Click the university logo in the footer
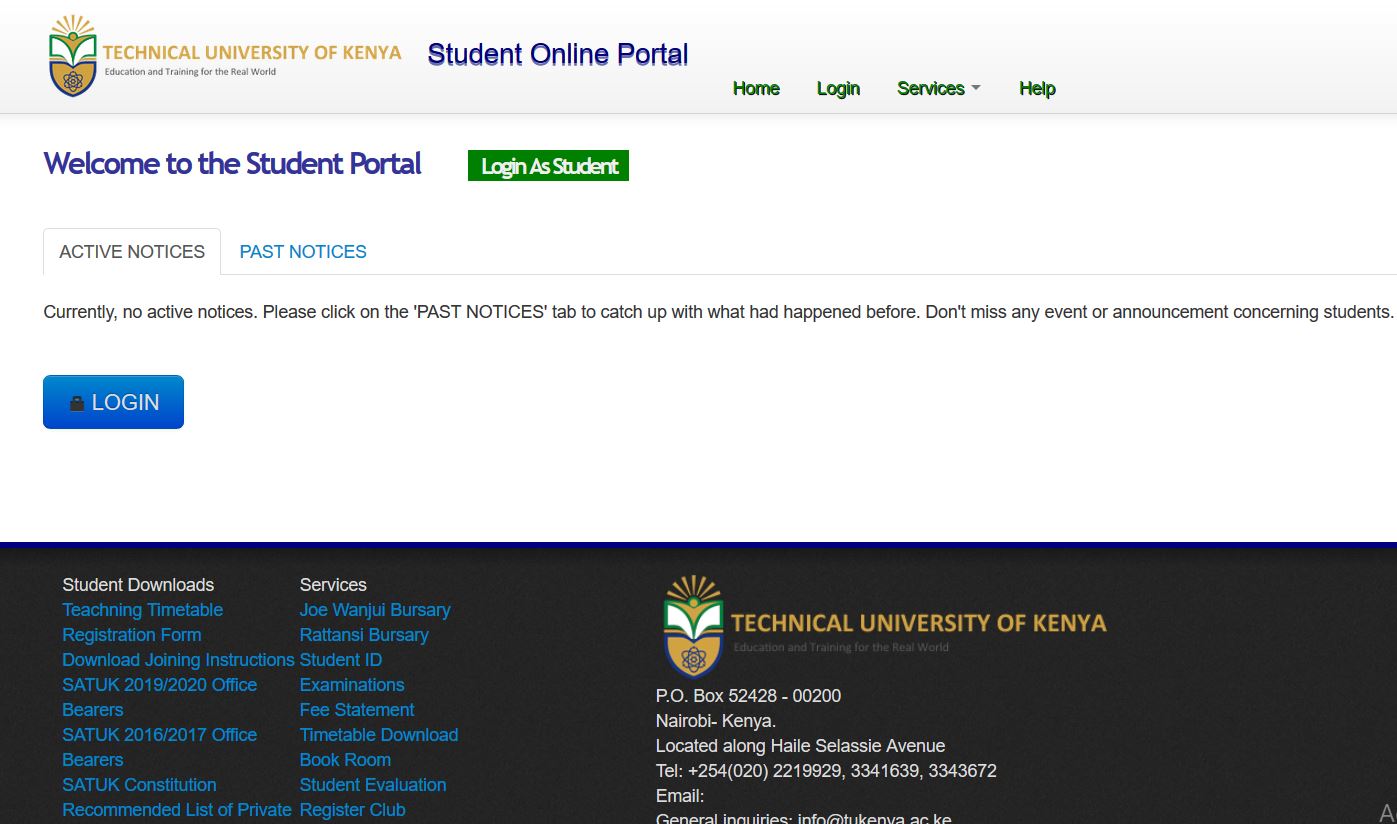The image size is (1397, 824). tap(884, 626)
